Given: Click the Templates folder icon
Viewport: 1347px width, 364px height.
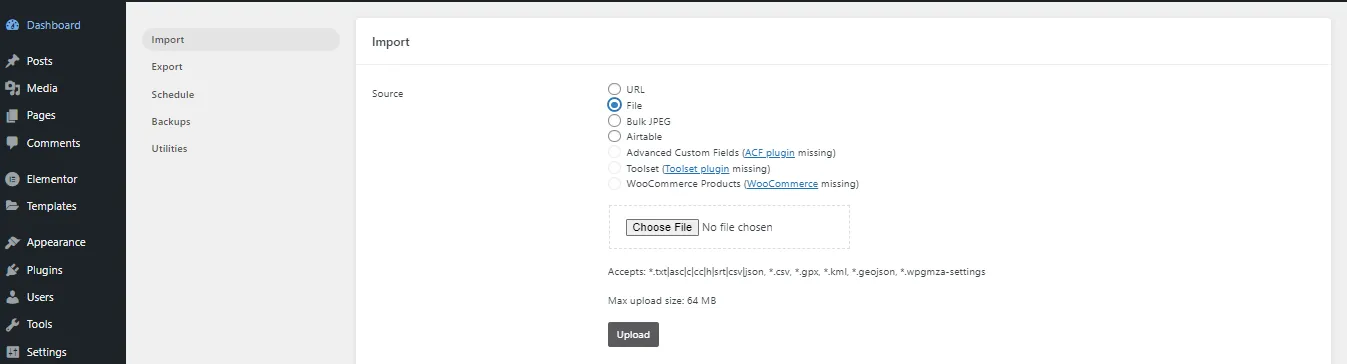Looking at the screenshot, I should tap(12, 206).
